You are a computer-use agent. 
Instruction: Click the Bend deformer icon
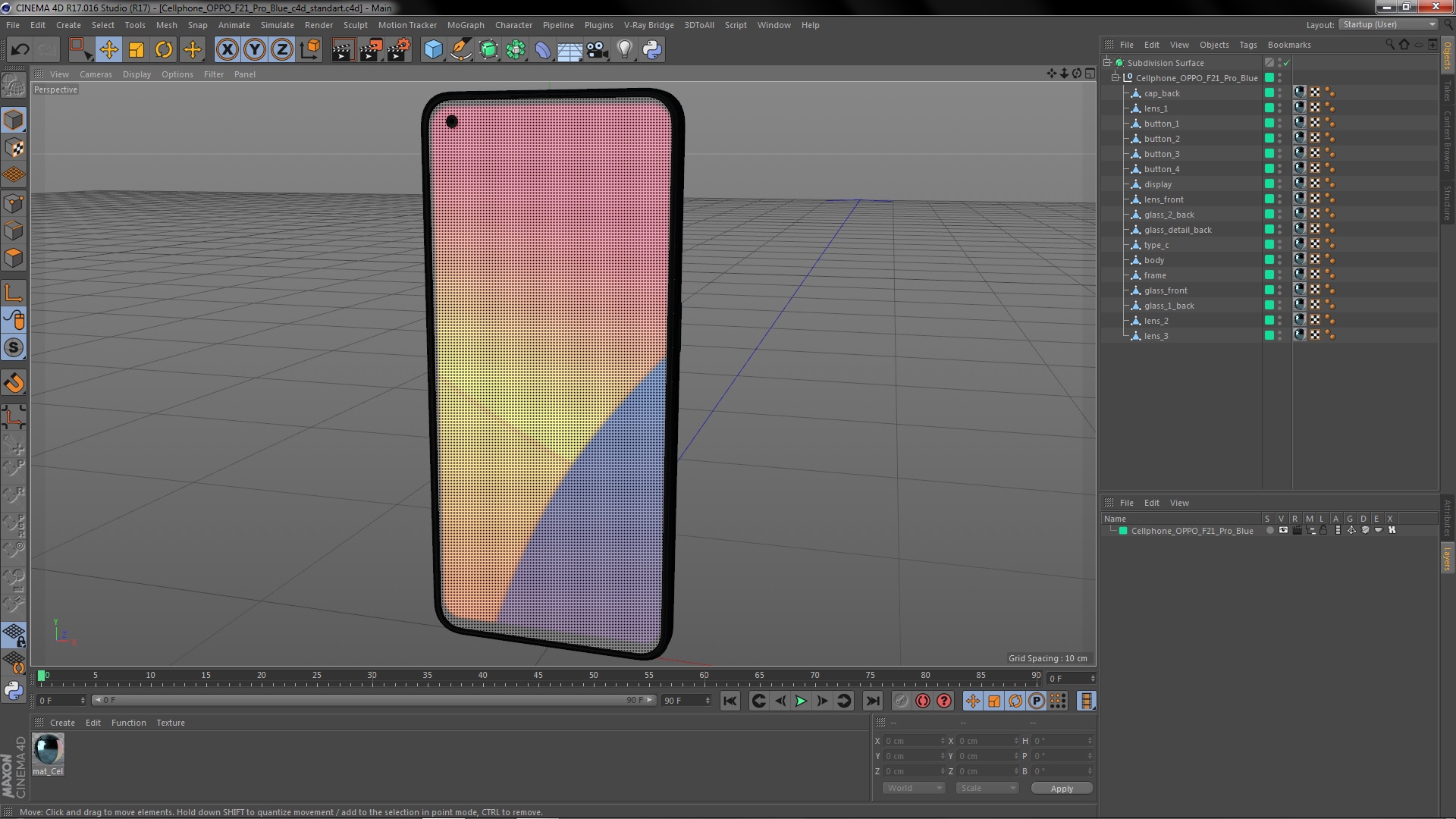tap(543, 50)
